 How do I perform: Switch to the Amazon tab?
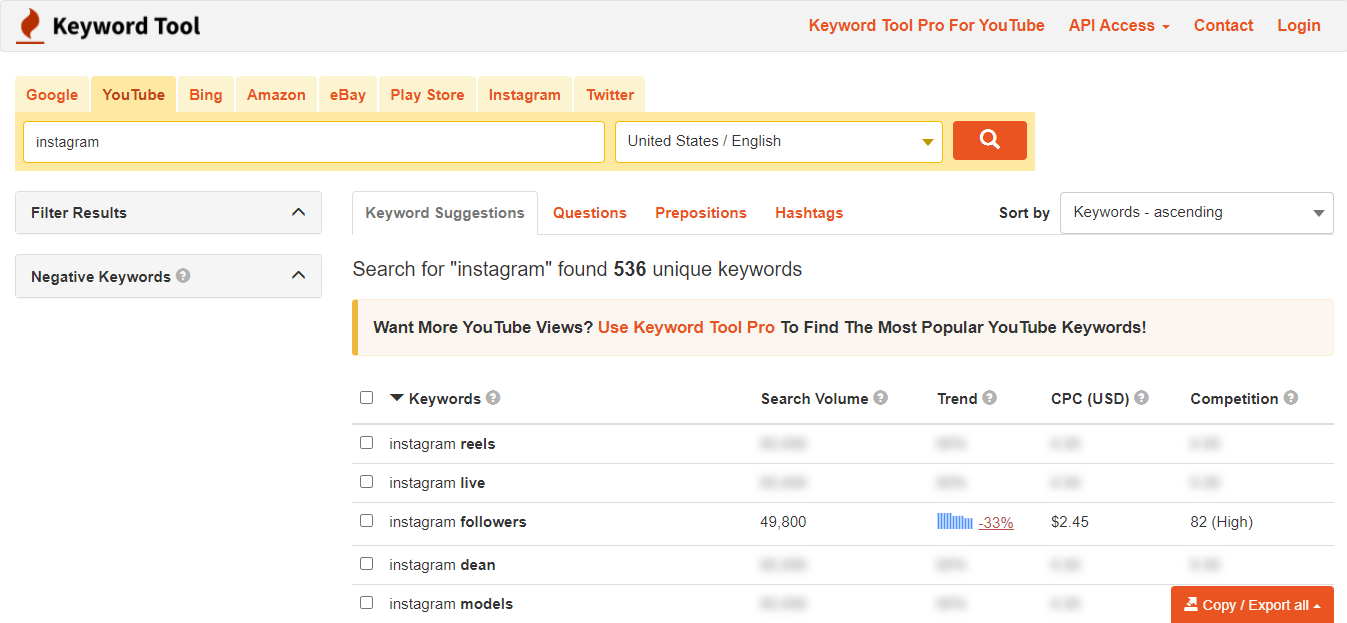point(275,94)
